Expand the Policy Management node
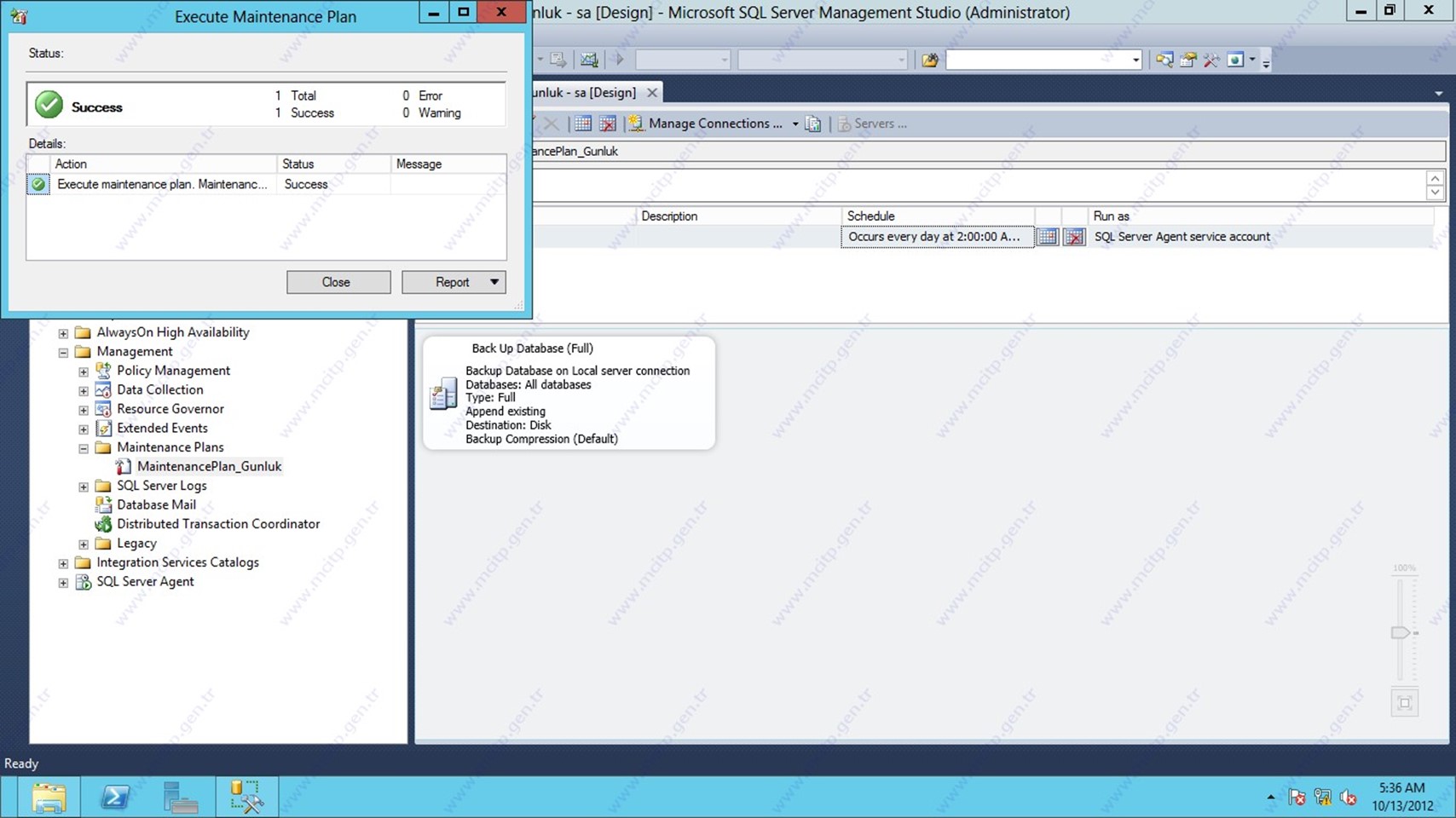Image resolution: width=1456 pixels, height=818 pixels. pos(84,372)
